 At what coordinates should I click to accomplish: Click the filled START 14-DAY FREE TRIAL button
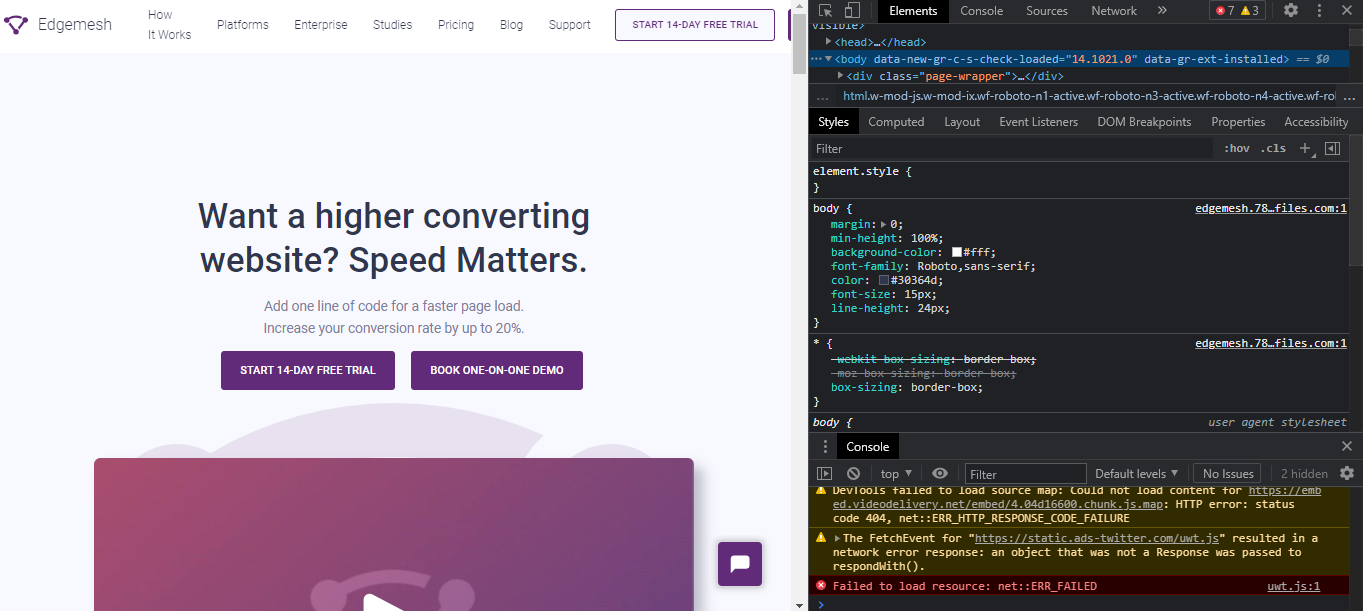click(308, 370)
